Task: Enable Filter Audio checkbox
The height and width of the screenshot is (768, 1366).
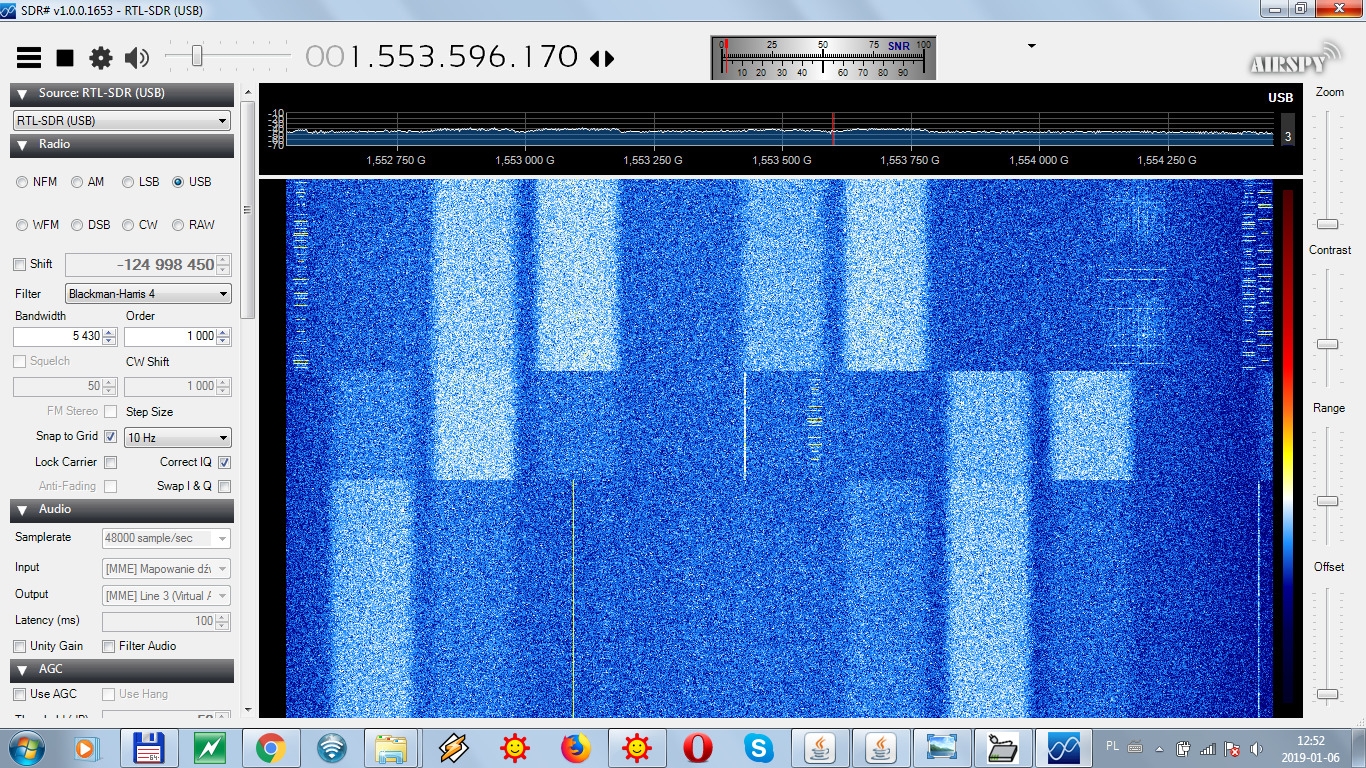Action: click(x=109, y=646)
